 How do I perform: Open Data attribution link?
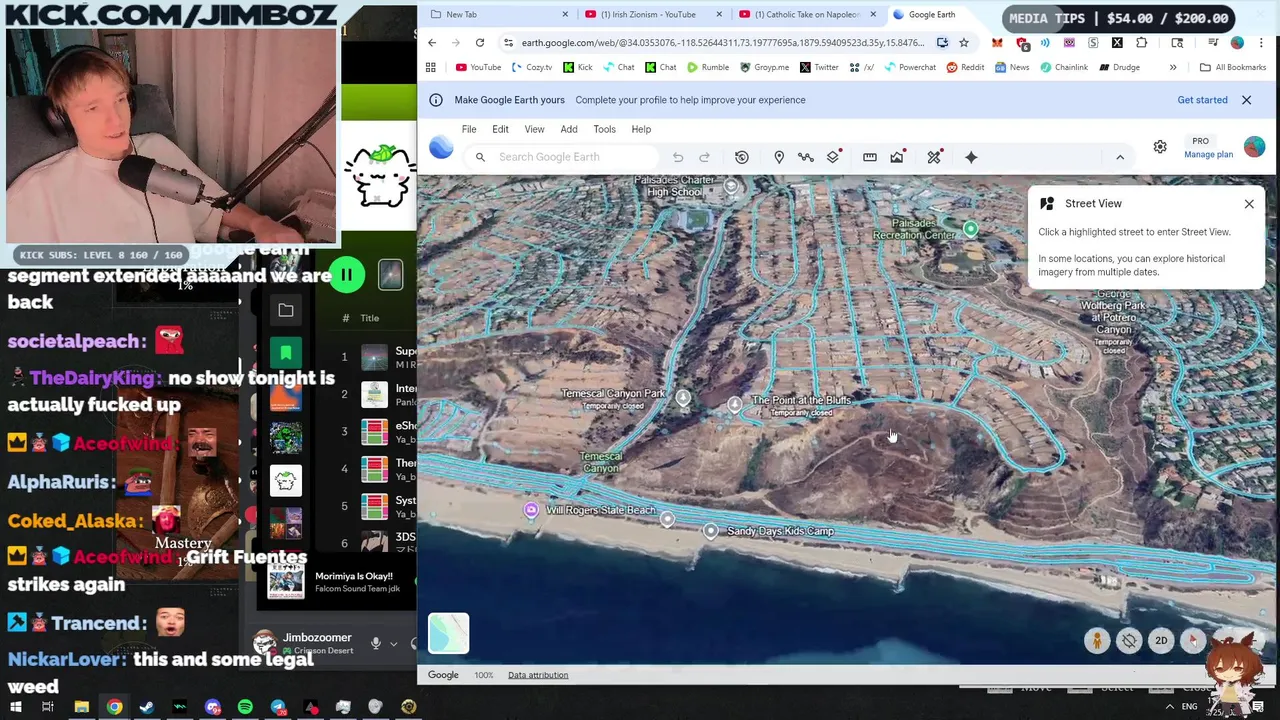(538, 675)
